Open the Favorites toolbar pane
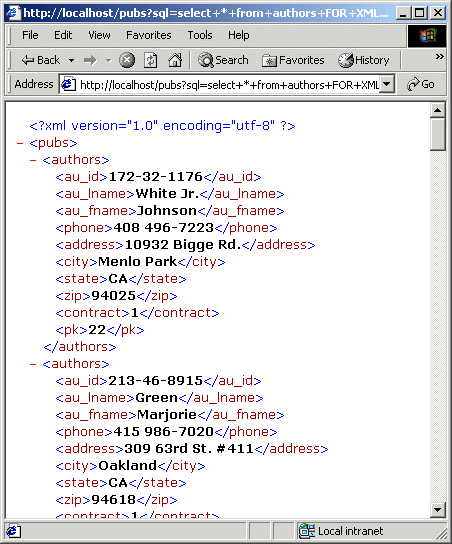Image resolution: width=452 pixels, height=544 pixels. point(293,60)
